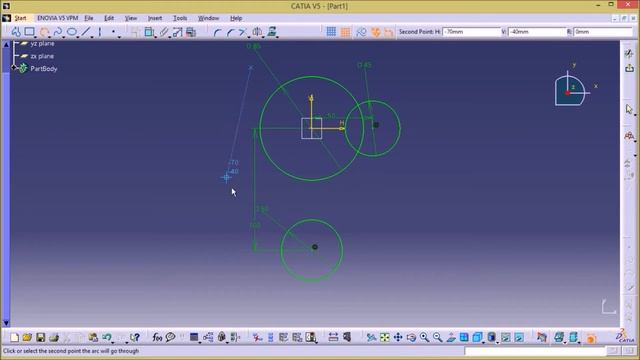Click the power input command field
The width and height of the screenshot is (640, 360).
pyautogui.click(x=535, y=351)
